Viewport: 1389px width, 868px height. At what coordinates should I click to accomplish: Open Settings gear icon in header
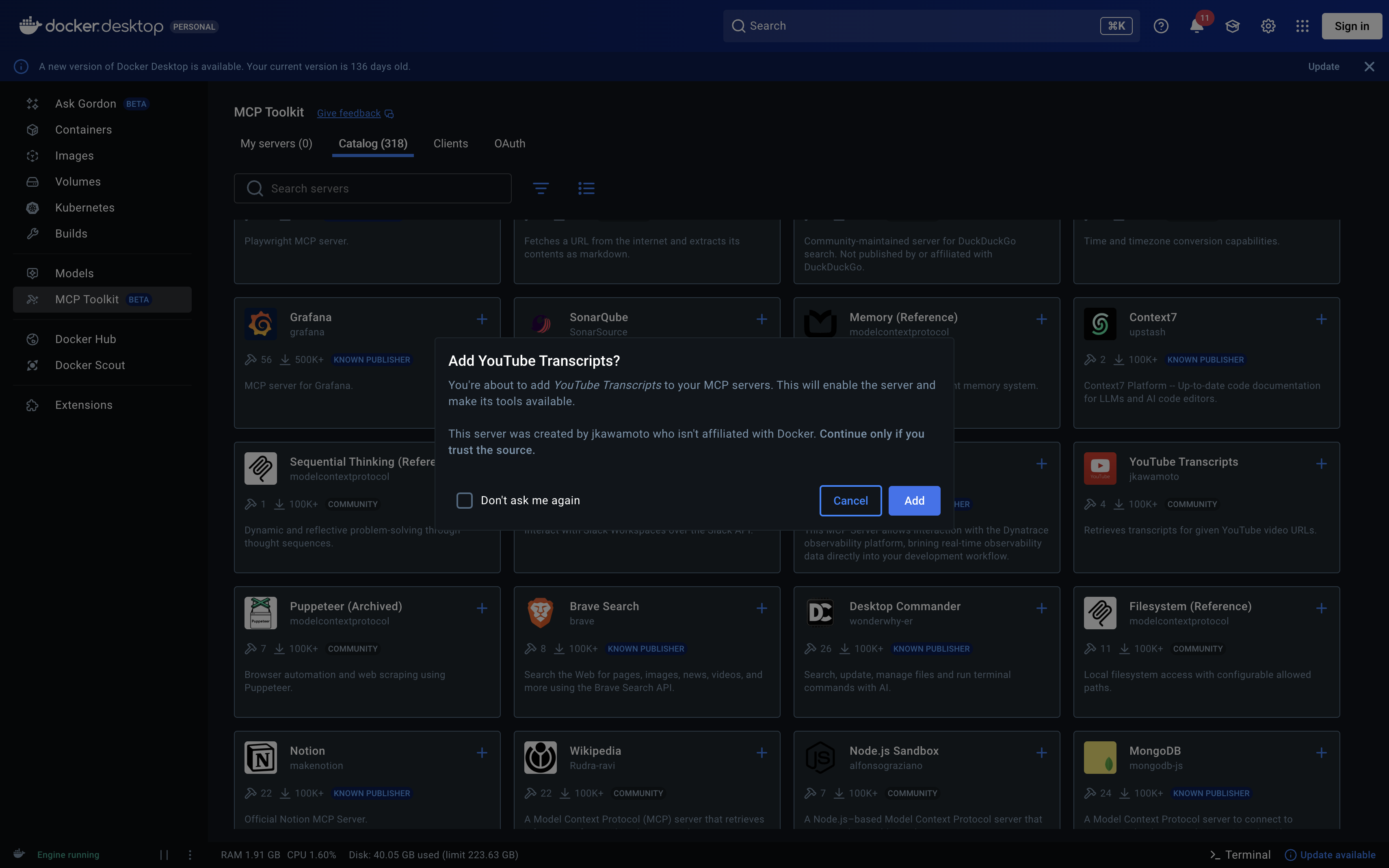click(1268, 26)
